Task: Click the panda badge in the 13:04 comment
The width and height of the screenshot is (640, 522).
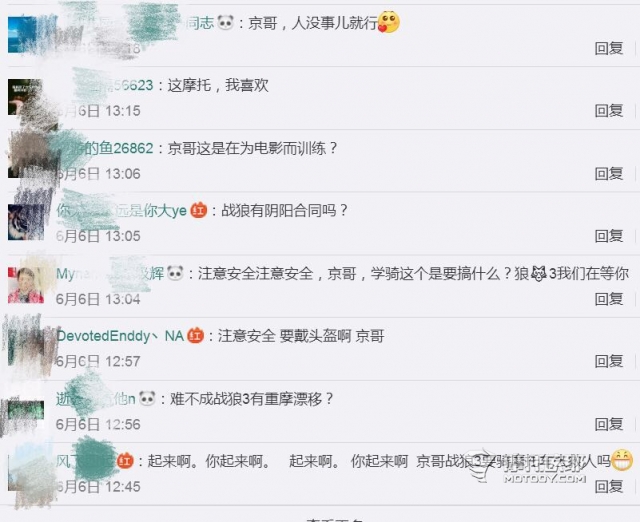Action: [x=176, y=273]
